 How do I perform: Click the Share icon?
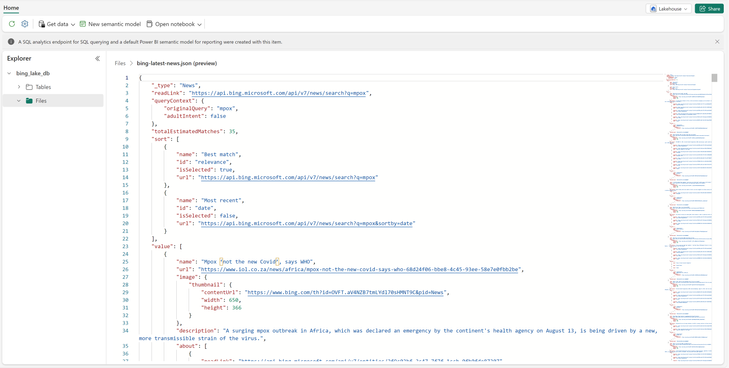[702, 9]
